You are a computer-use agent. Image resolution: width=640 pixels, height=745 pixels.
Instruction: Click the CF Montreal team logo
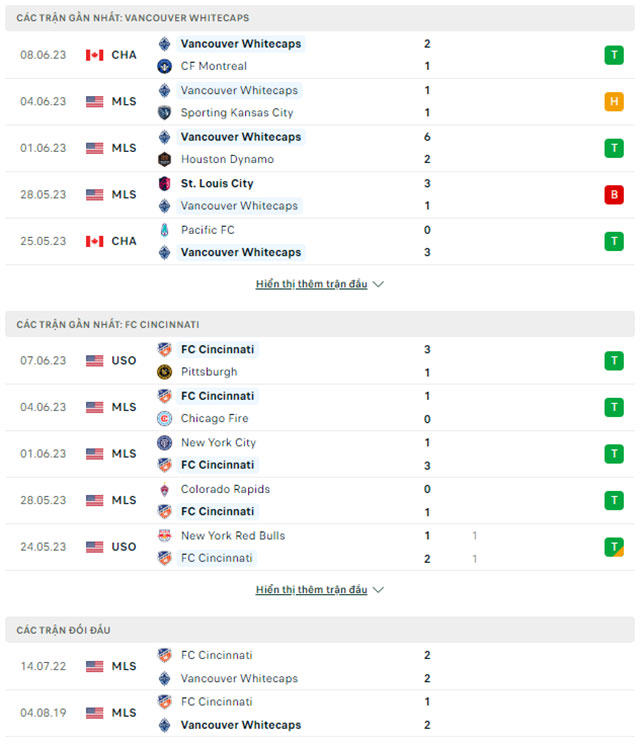point(165,66)
